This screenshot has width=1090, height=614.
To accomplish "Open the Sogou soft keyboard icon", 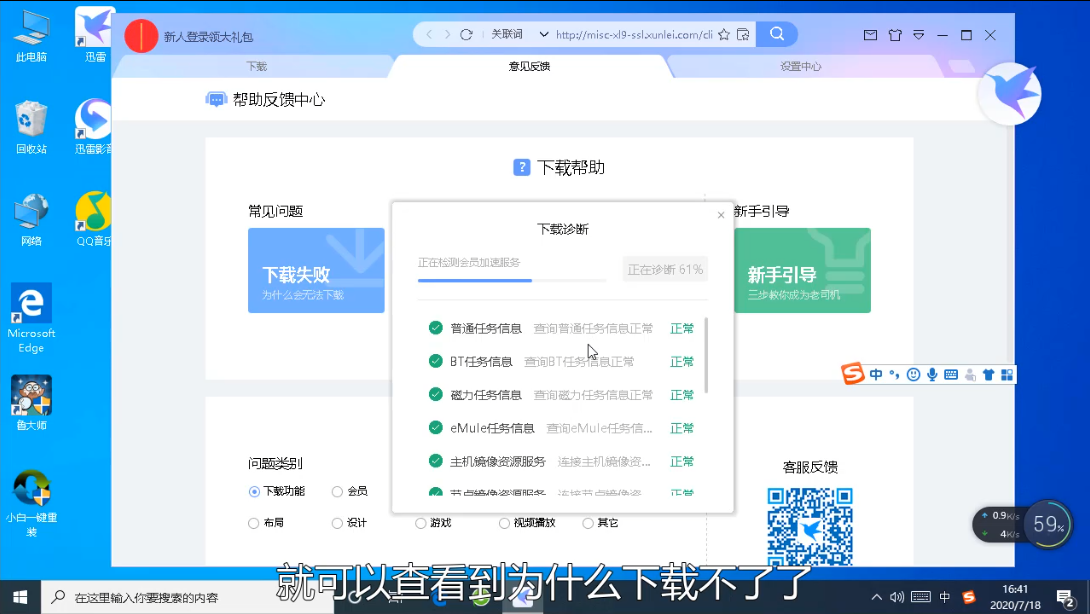I will click(951, 375).
